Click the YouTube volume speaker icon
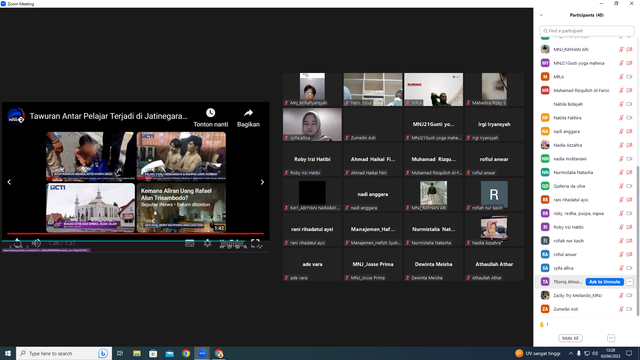Screen dimensions: 640x360 [36, 243]
